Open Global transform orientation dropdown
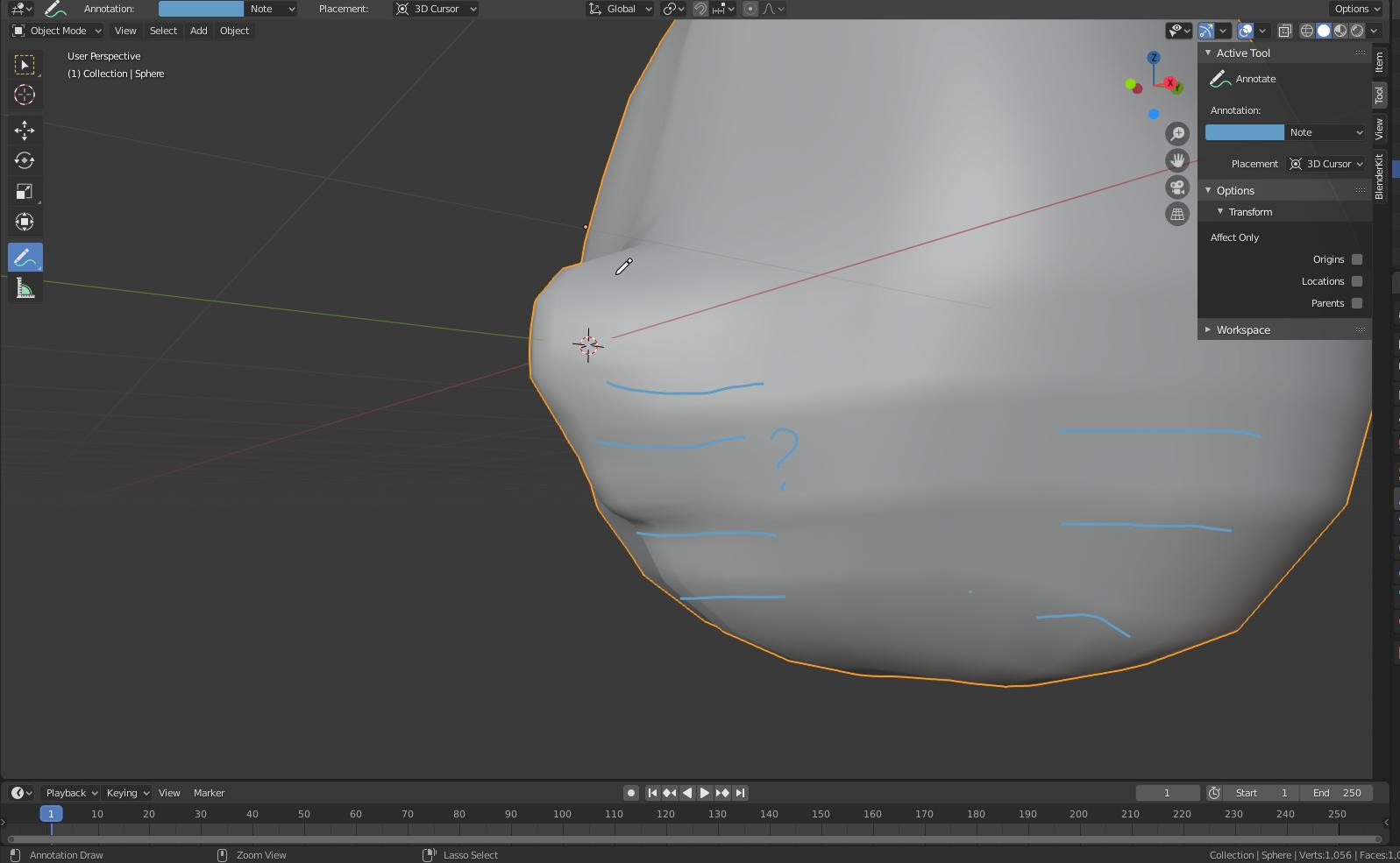Image resolution: width=1400 pixels, height=863 pixels. tap(621, 9)
